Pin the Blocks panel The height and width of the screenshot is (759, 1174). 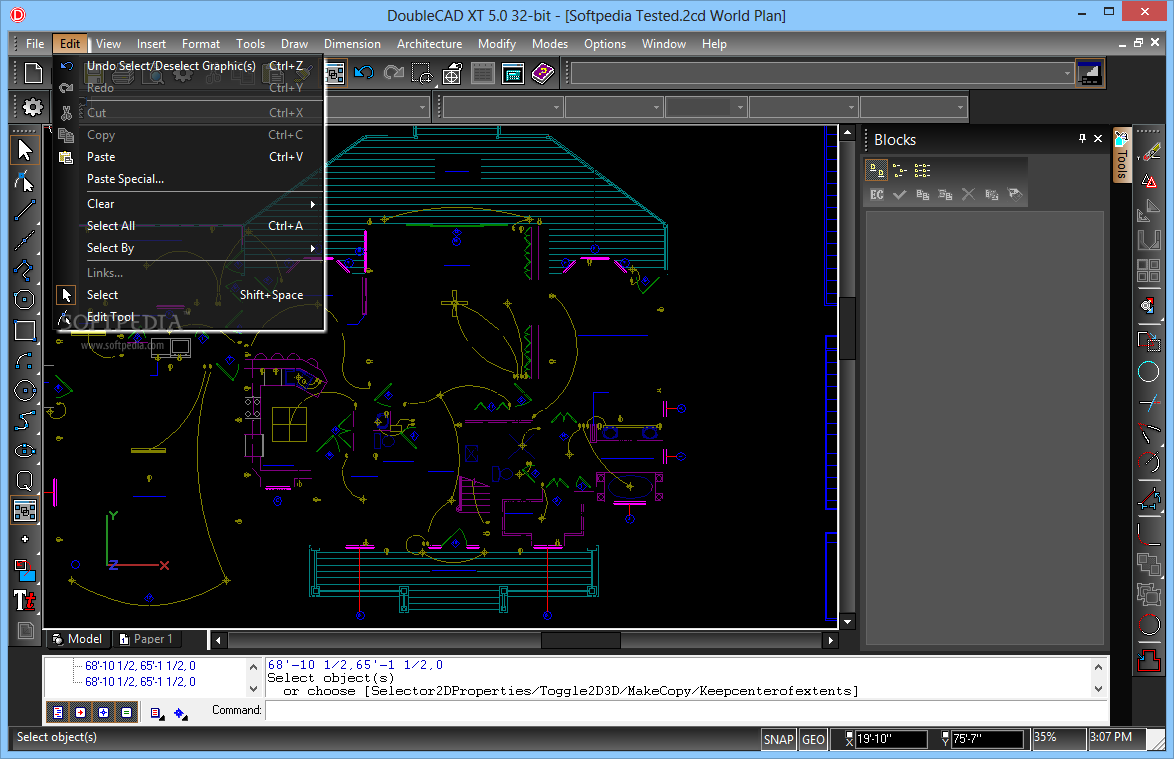point(1082,138)
